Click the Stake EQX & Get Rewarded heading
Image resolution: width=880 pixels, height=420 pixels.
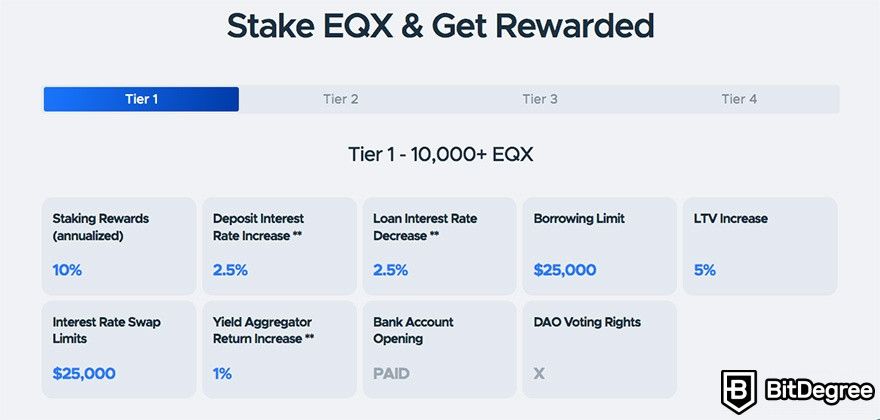(x=440, y=25)
